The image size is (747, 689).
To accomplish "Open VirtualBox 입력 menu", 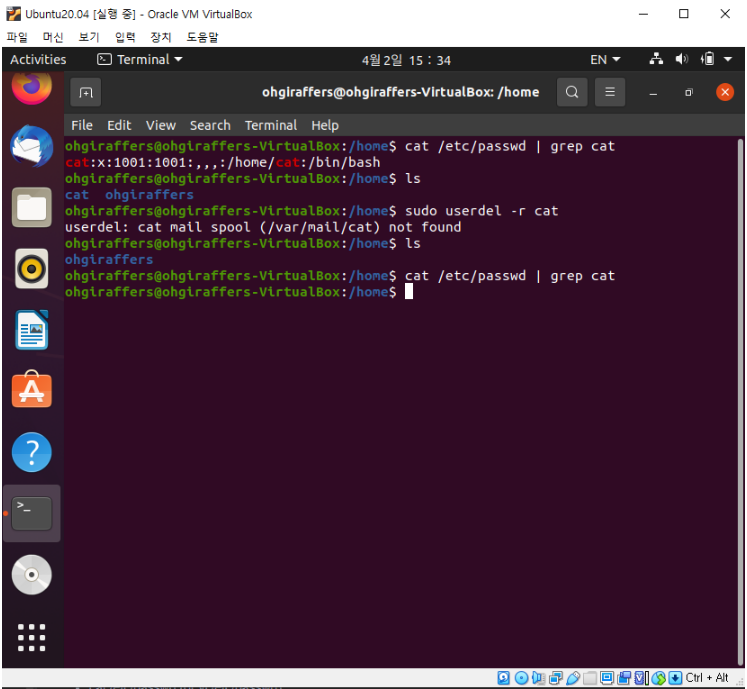I will (125, 37).
